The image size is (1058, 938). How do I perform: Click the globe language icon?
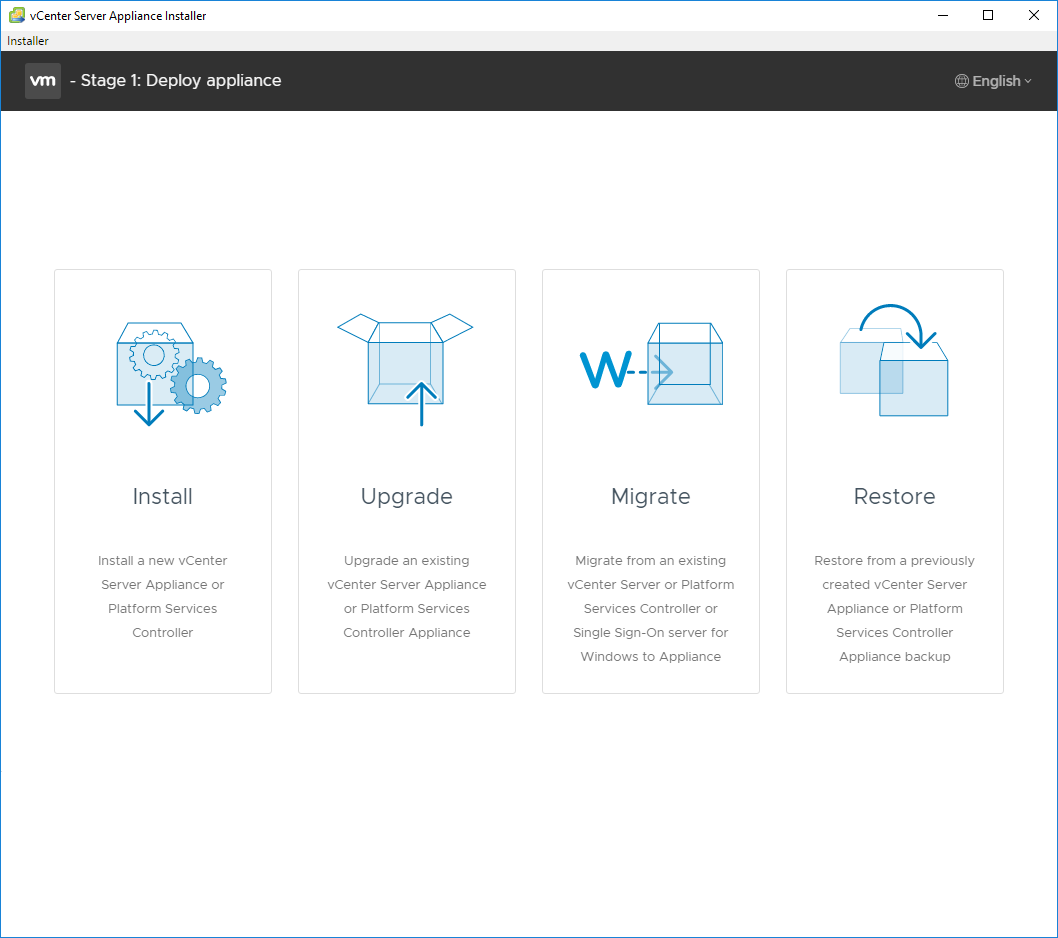coord(962,81)
